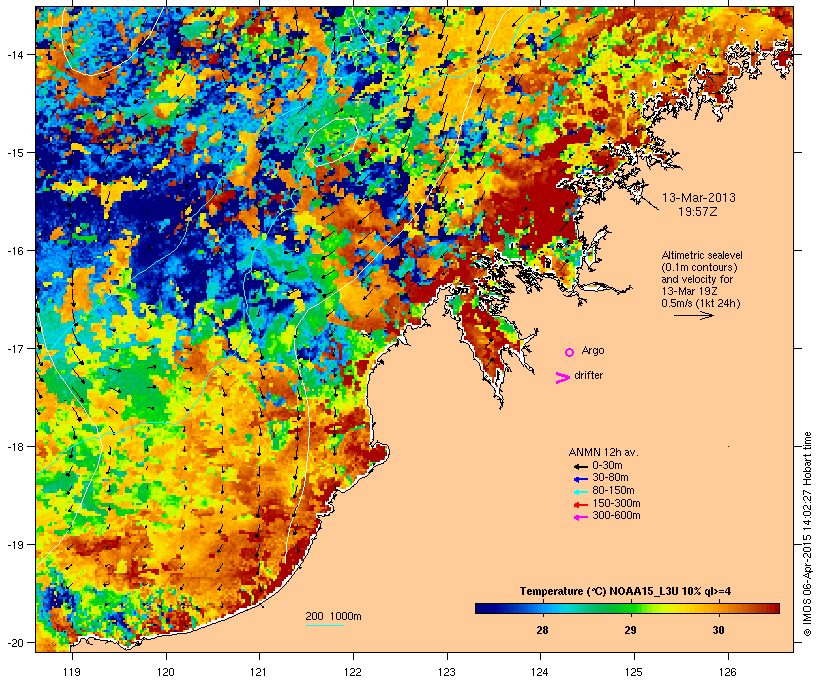The height and width of the screenshot is (680, 820).
Task: Click the longitude label 119
Action: click(72, 672)
